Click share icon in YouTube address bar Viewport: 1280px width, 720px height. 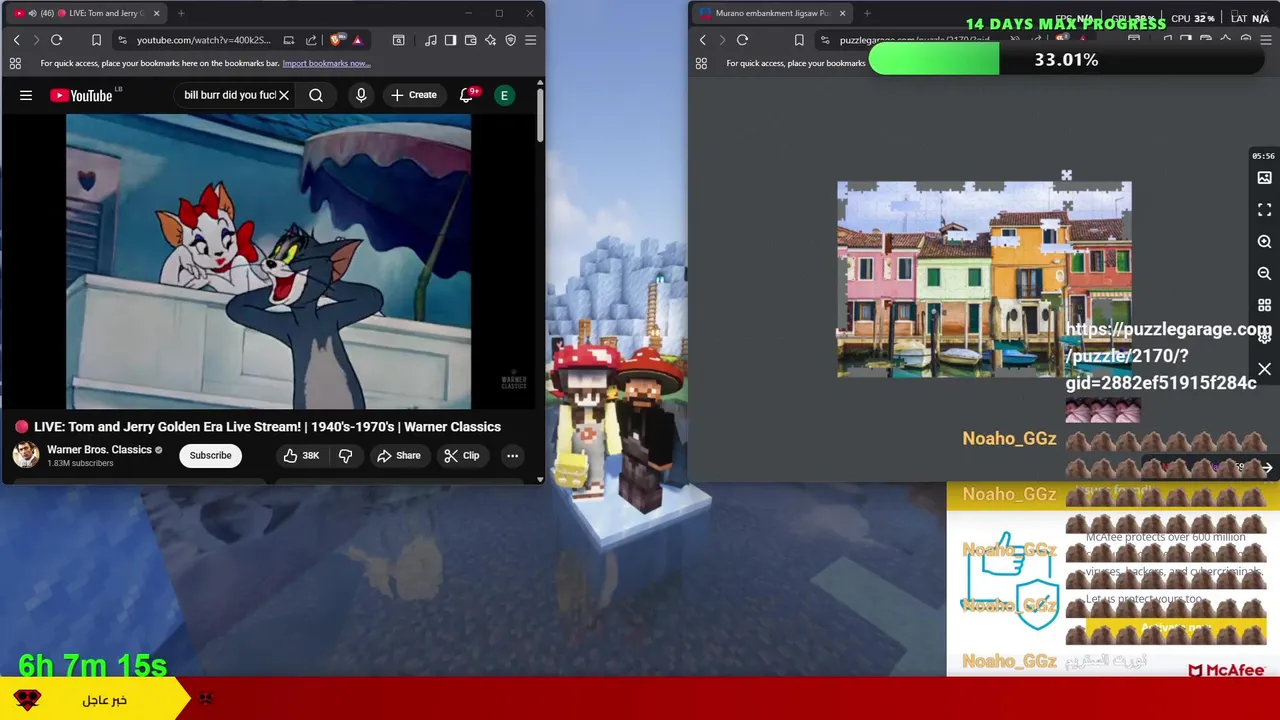(x=311, y=40)
